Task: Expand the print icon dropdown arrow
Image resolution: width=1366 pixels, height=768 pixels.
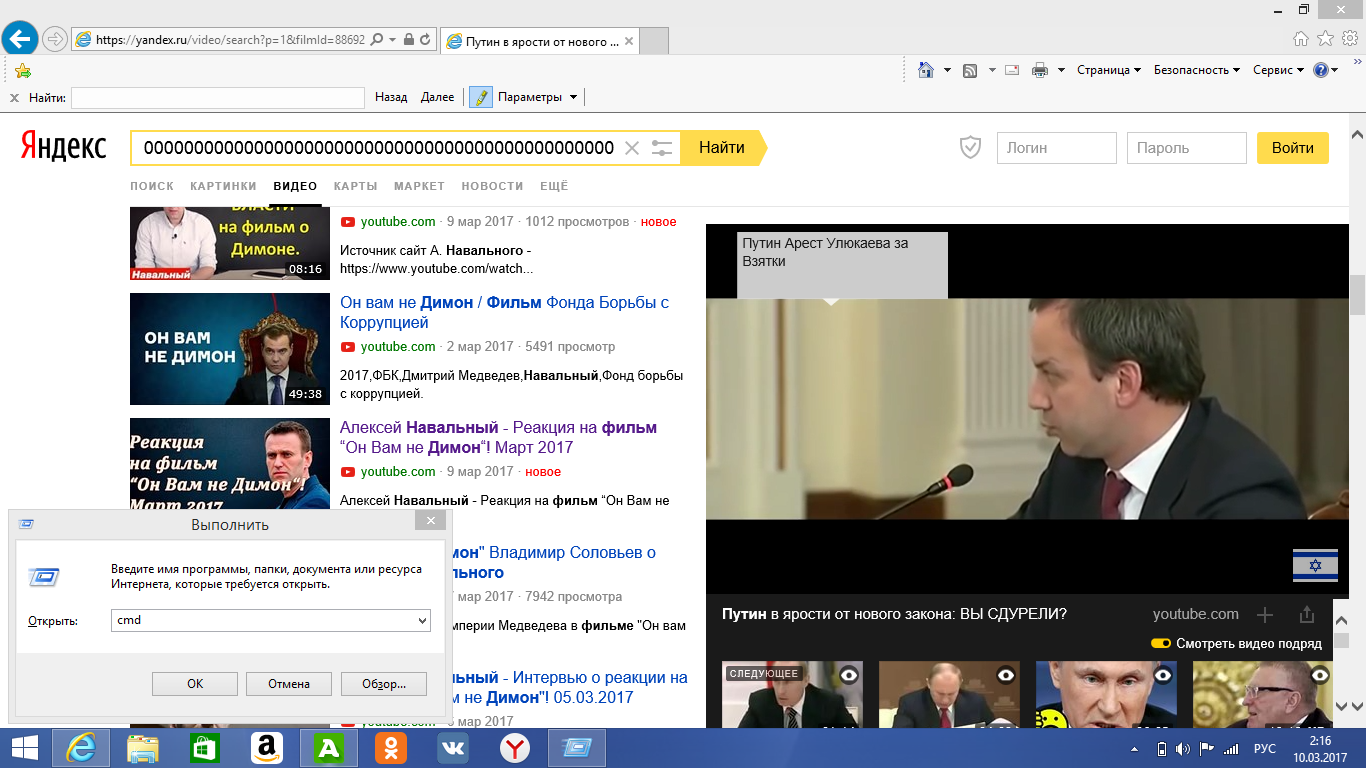Action: click(x=1062, y=70)
